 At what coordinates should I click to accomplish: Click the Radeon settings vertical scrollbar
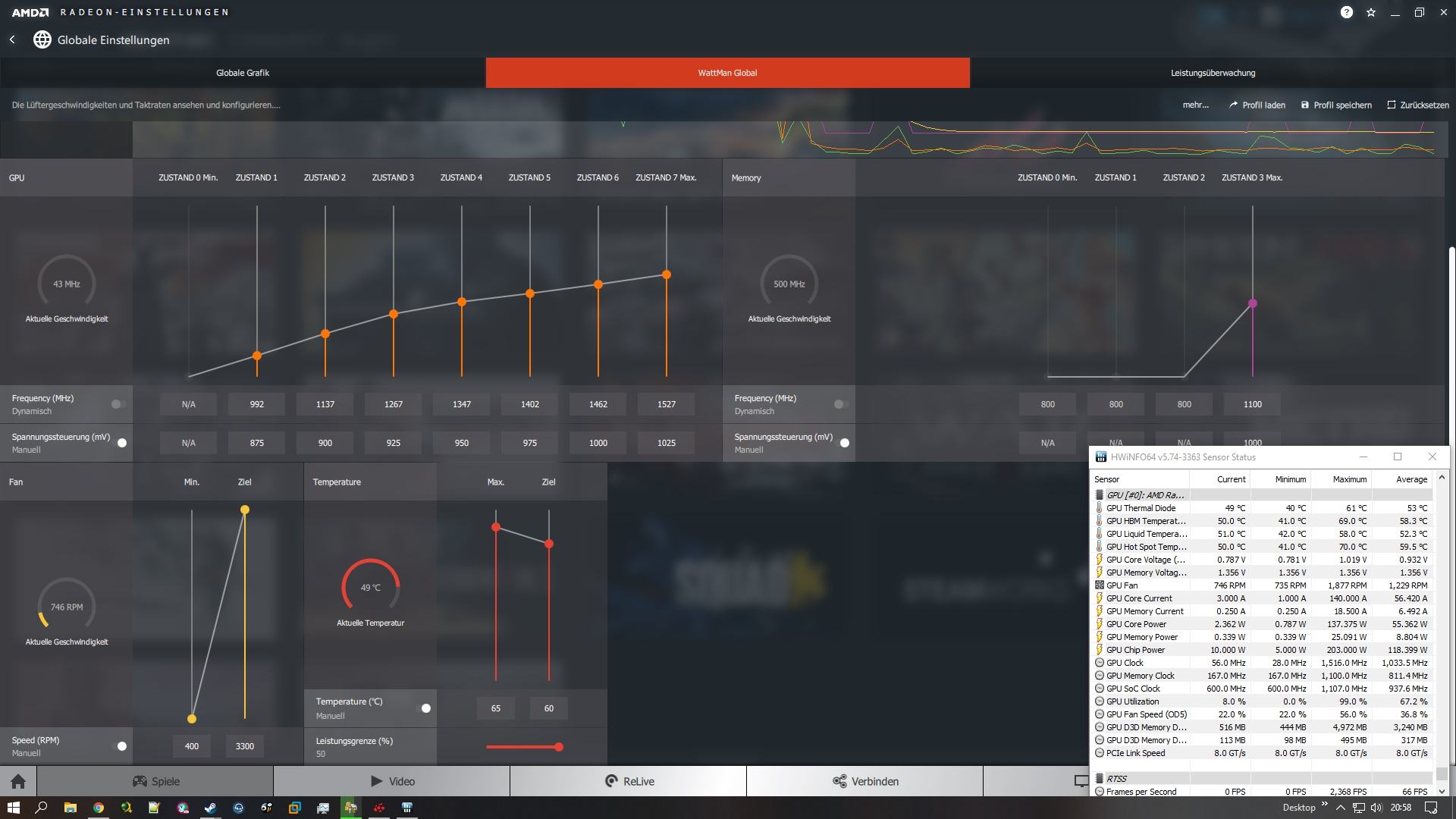1452,347
